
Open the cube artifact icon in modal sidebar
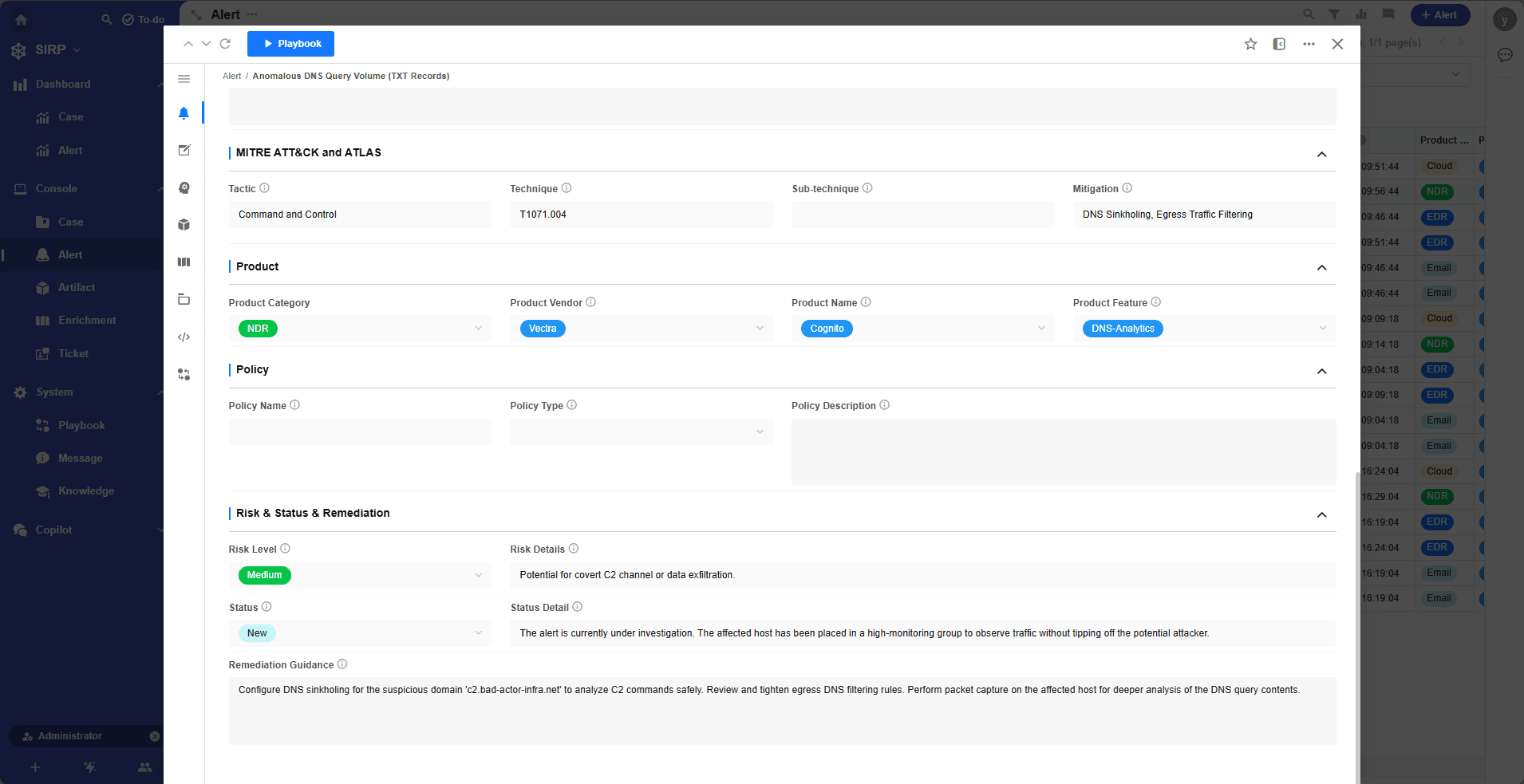(x=184, y=225)
